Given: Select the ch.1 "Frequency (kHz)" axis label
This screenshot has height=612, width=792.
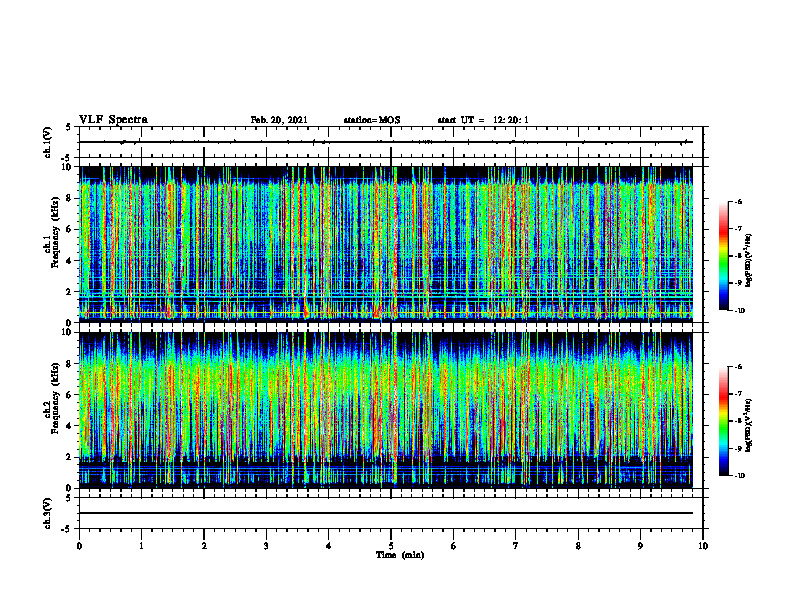Looking at the screenshot, I should [x=56, y=230].
